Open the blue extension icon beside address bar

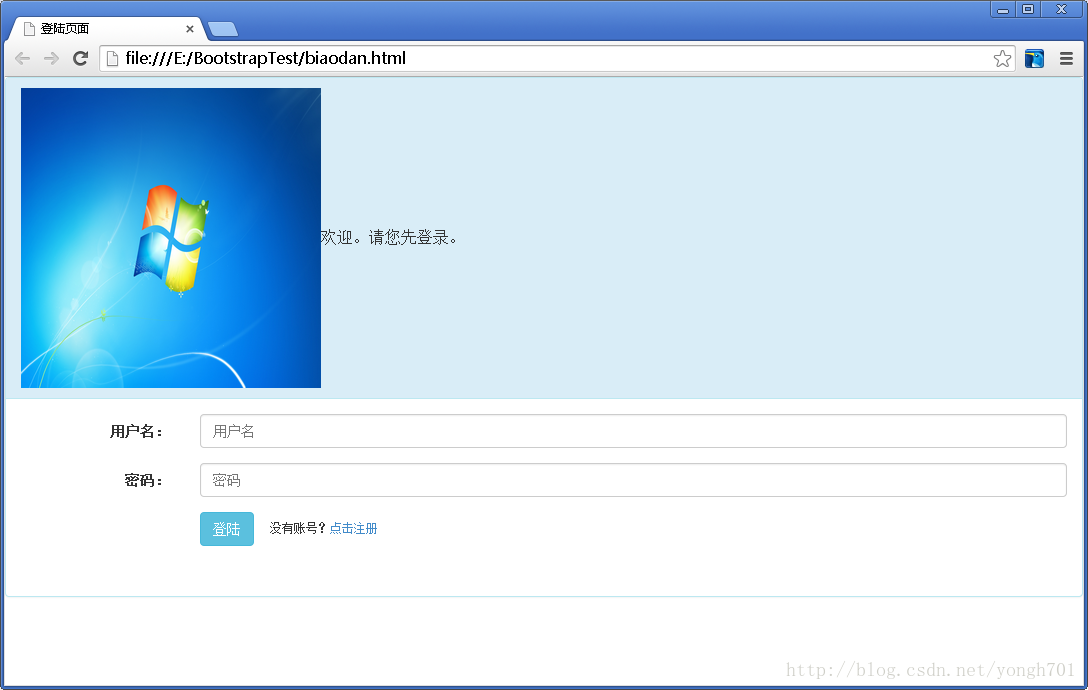tap(1034, 59)
